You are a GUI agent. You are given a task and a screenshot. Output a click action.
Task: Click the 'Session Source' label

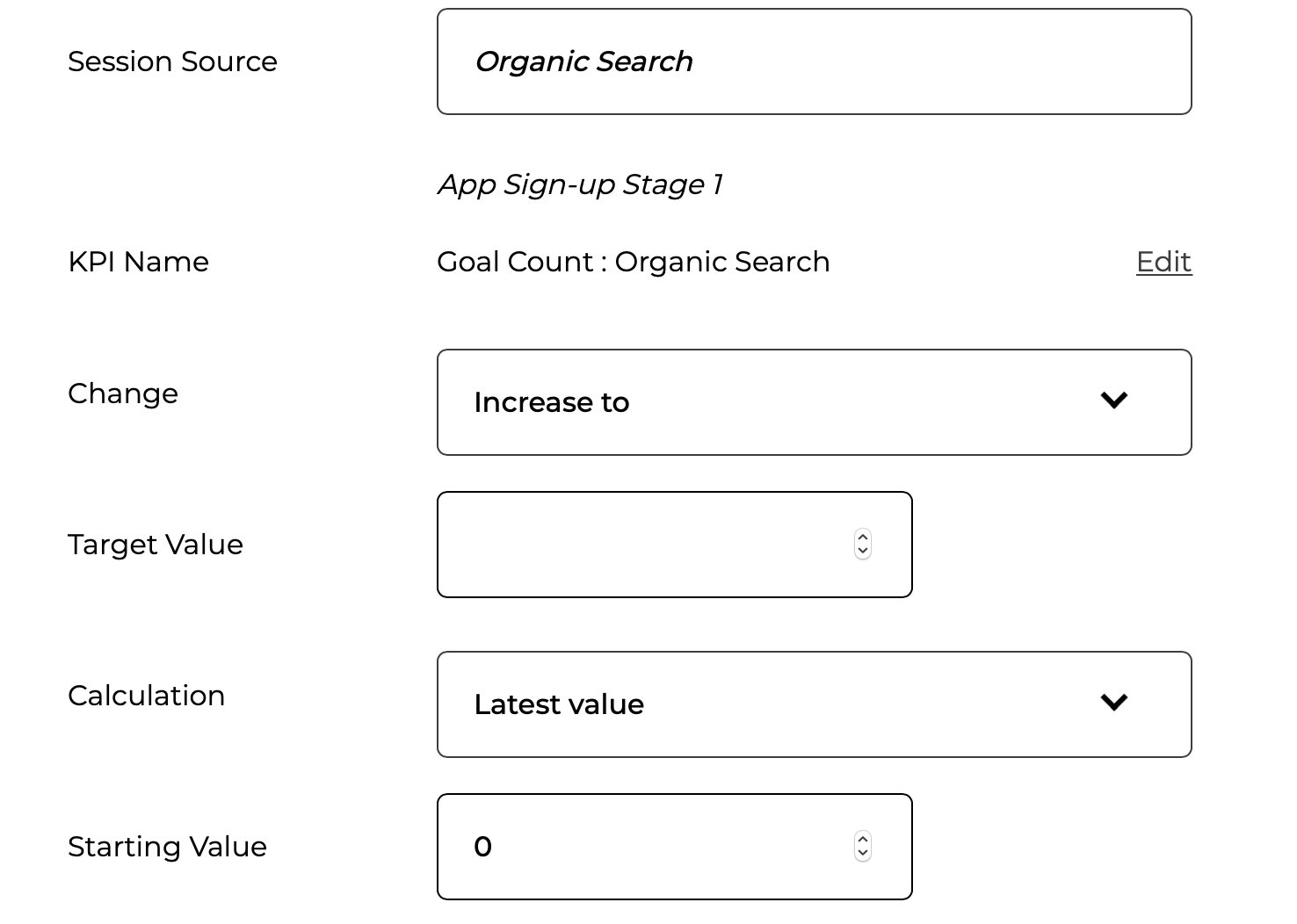[x=172, y=61]
